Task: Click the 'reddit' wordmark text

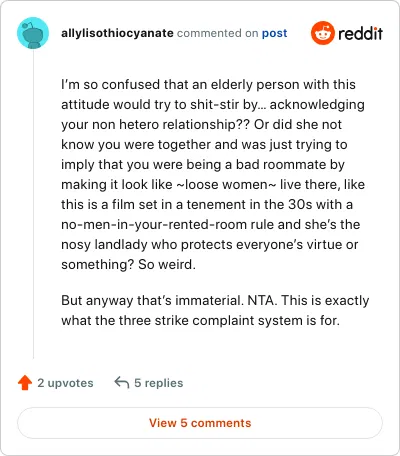Action: click(360, 33)
